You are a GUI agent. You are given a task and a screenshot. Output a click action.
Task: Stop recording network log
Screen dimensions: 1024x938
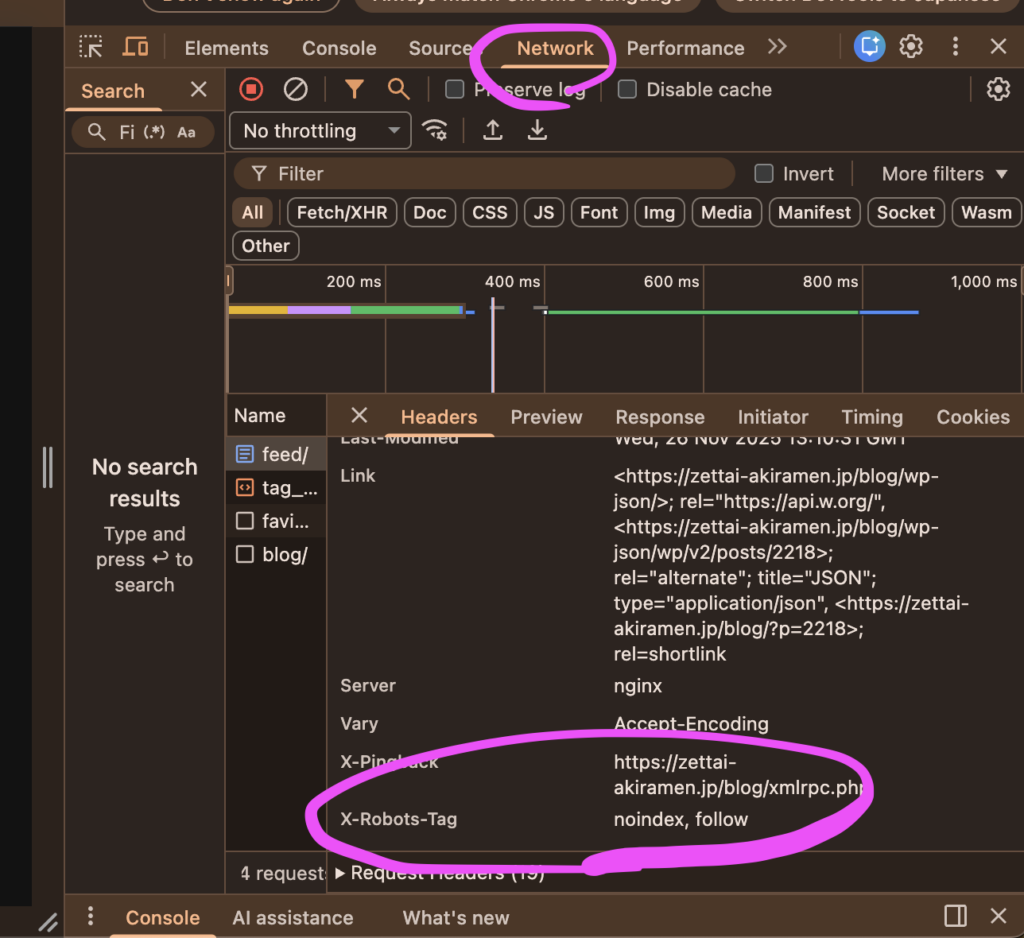251,90
